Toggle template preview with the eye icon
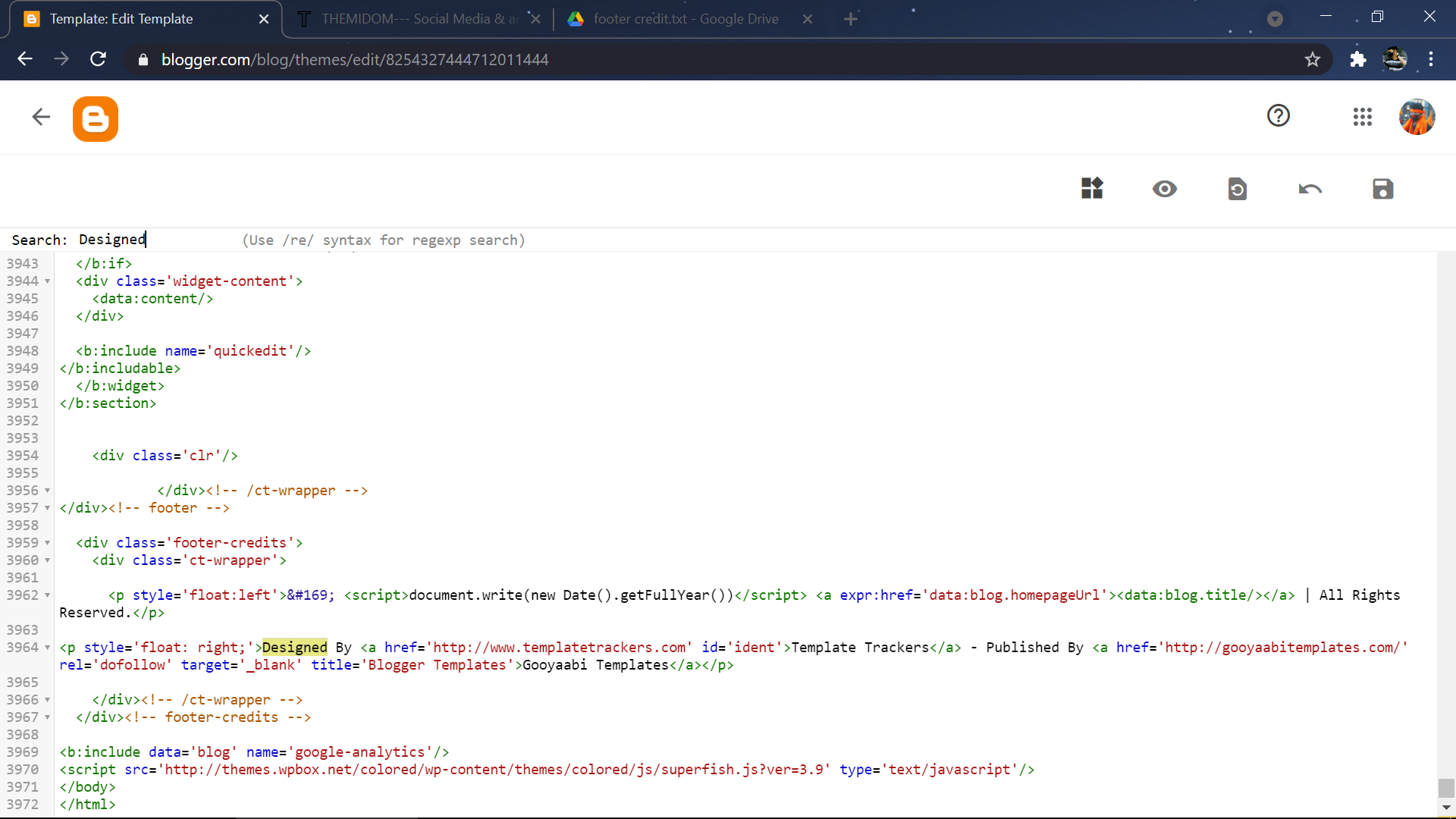The height and width of the screenshot is (819, 1456). tap(1165, 189)
